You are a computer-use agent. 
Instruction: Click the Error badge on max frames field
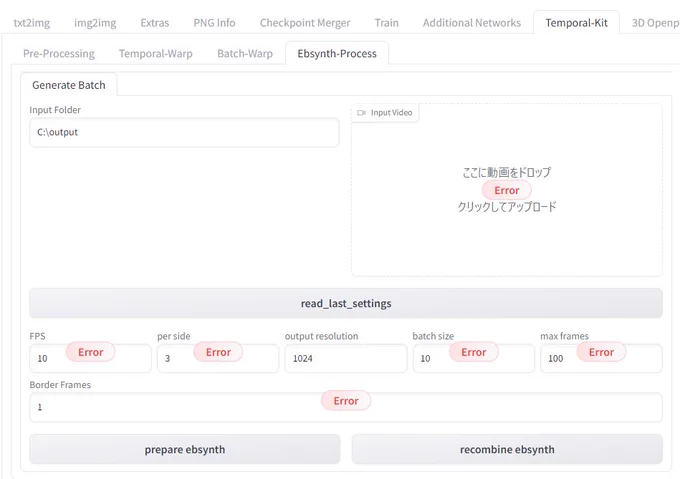(601, 352)
